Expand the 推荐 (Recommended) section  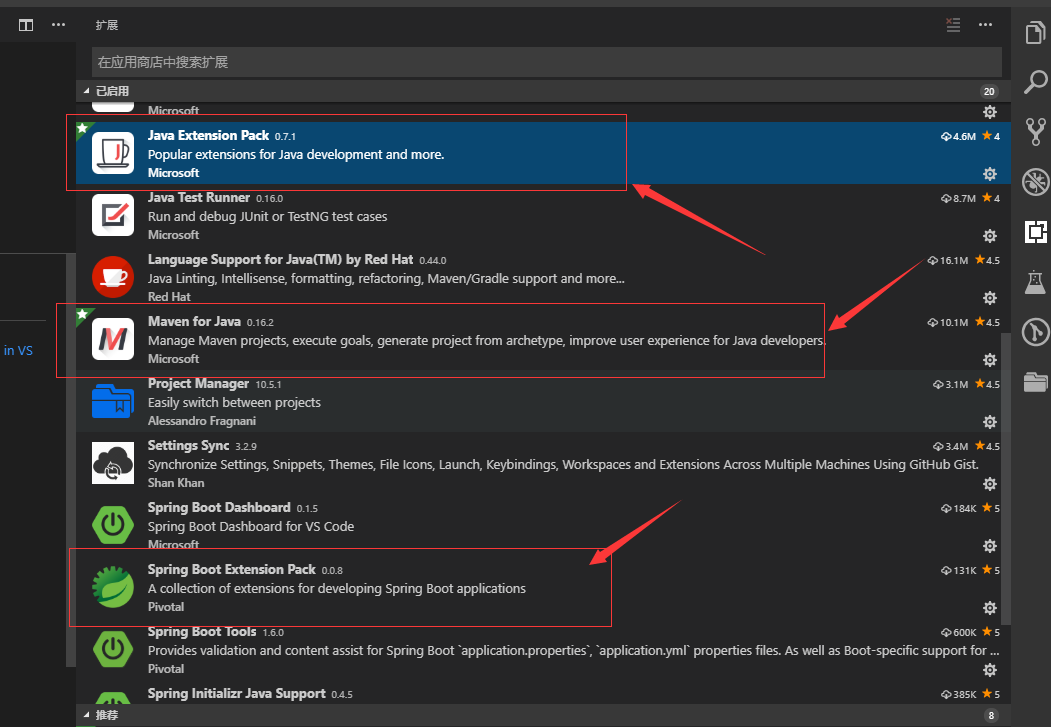[x=86, y=715]
